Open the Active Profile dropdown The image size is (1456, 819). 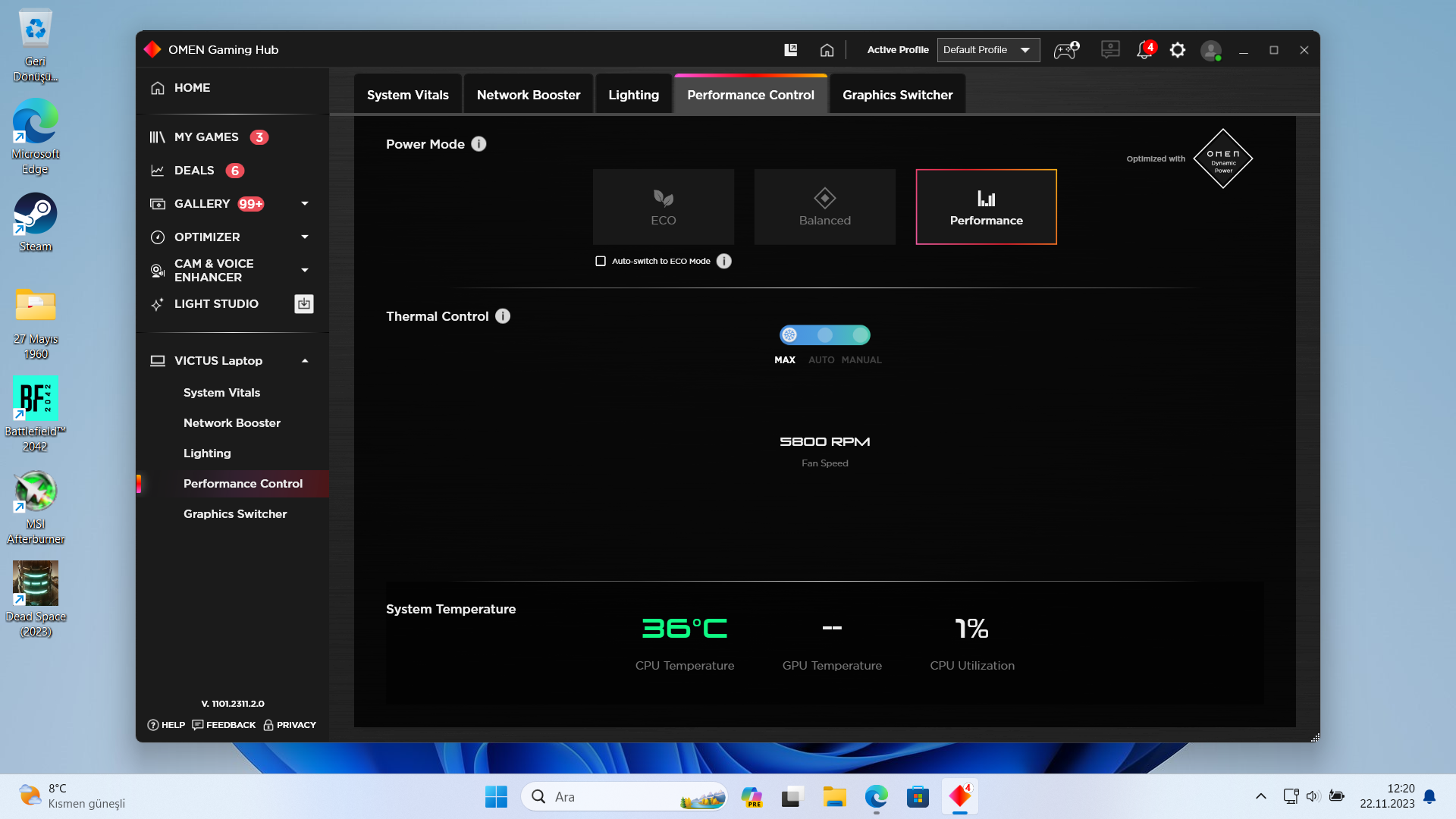[x=987, y=50]
